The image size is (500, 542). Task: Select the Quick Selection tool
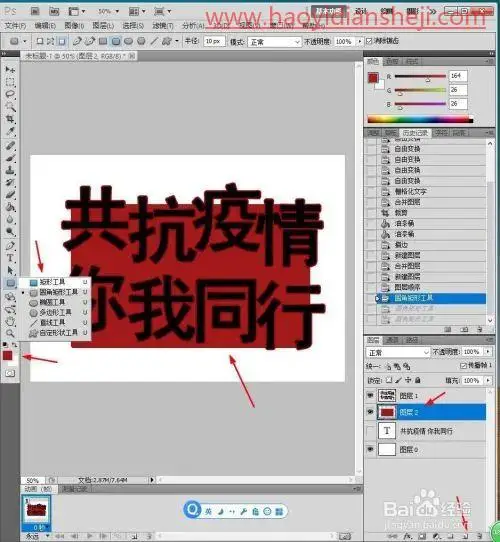click(10, 107)
